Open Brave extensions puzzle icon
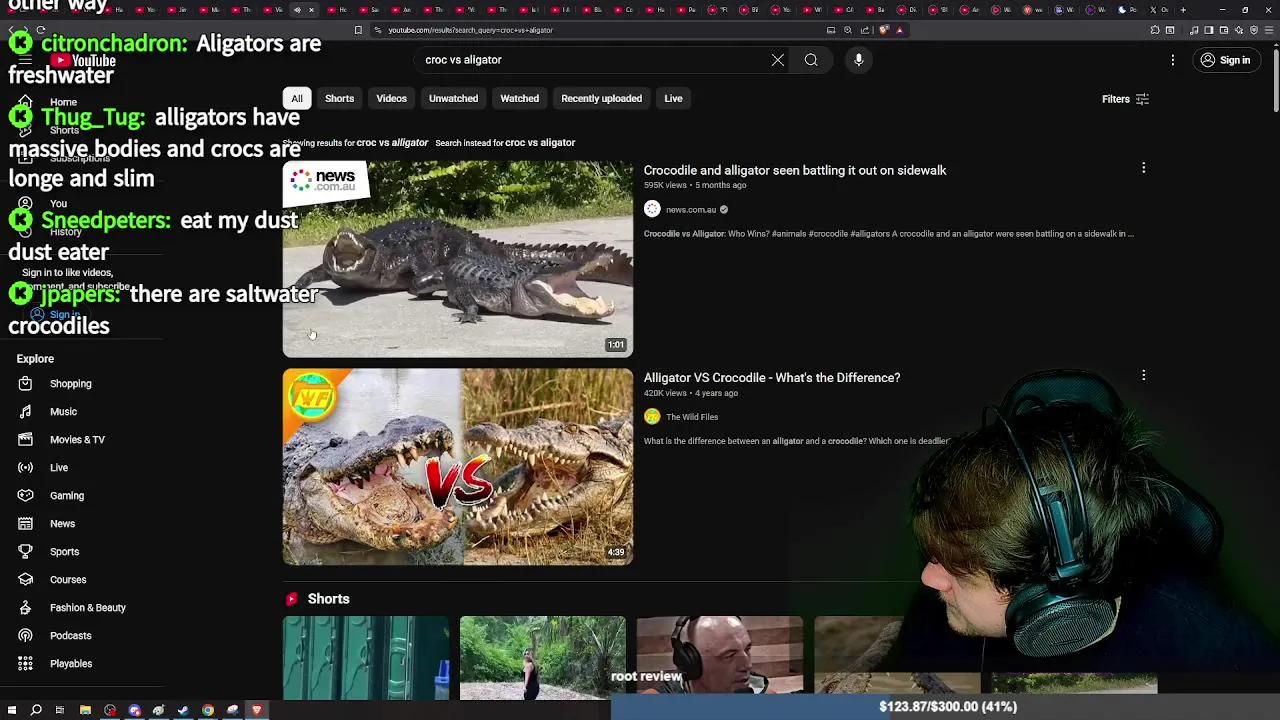This screenshot has height=720, width=1280. 1155,30
